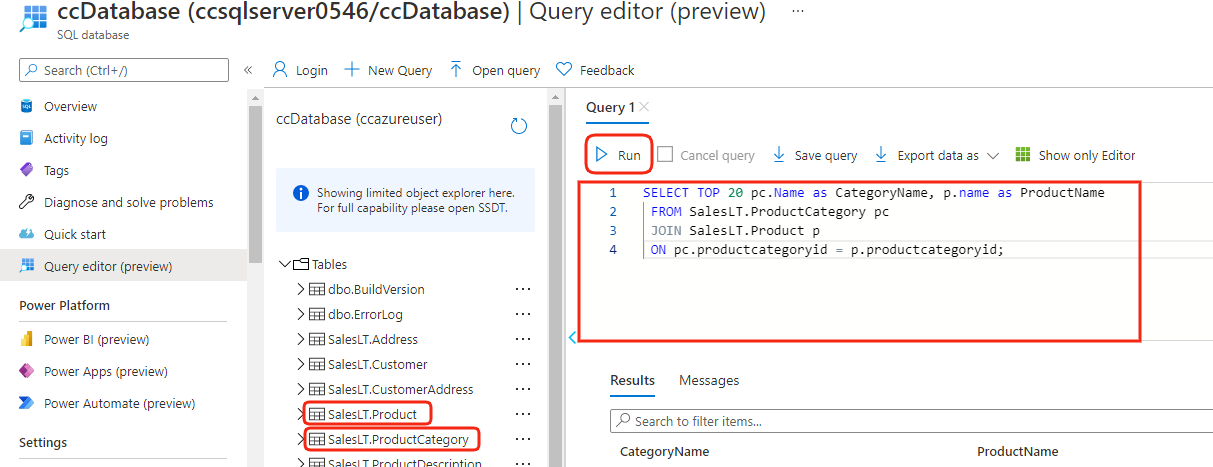Screen dimensions: 1213x467
Task: Click the Activity log icon
Action: click(x=27, y=138)
